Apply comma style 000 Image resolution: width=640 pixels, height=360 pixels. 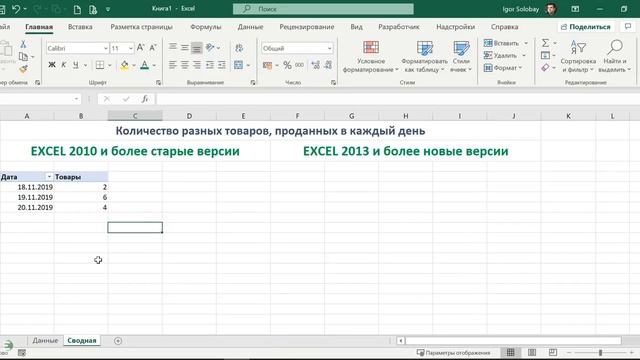pyautogui.click(x=300, y=65)
